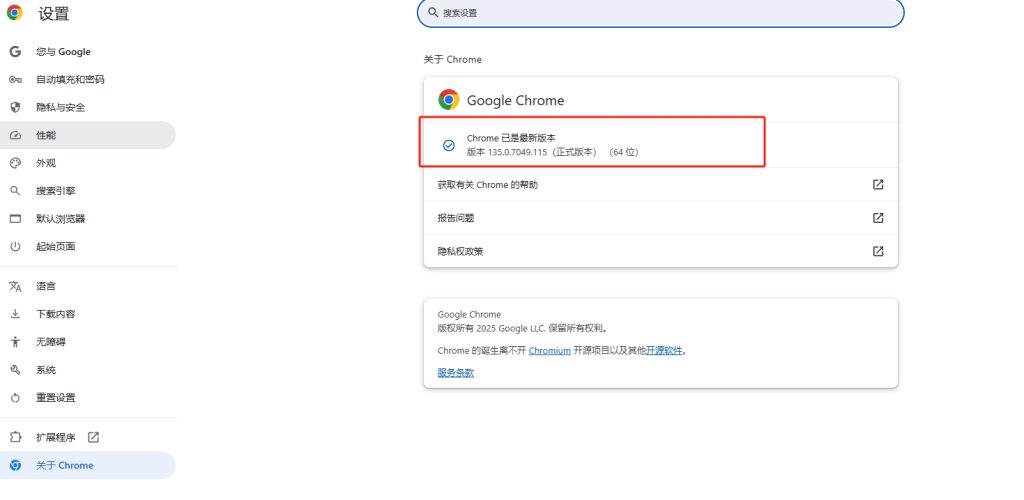Viewport: 1024px width, 500px height.
Task: Open external link for 获取有关 Chrome 的帮助
Action: (x=878, y=185)
